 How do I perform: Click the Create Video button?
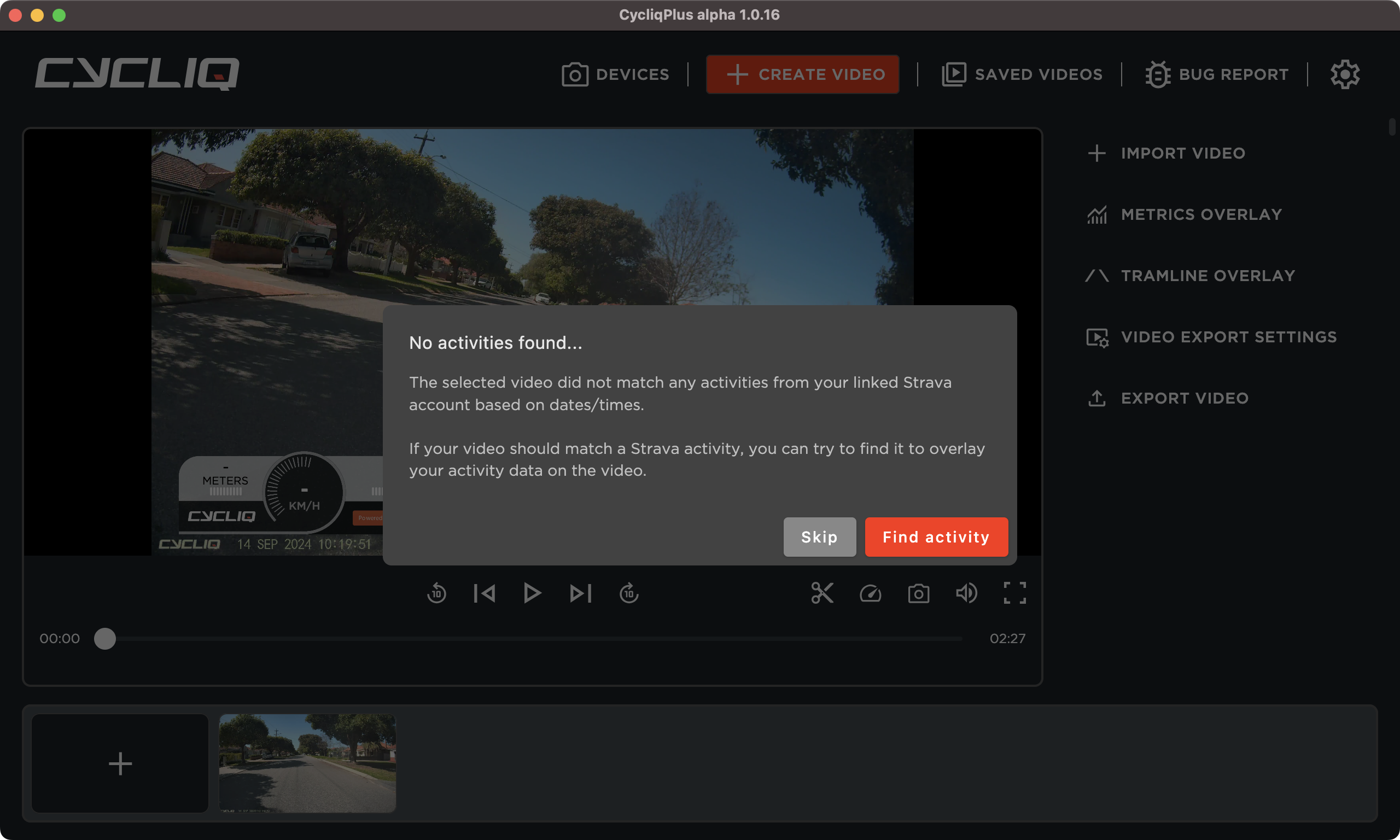tap(802, 74)
